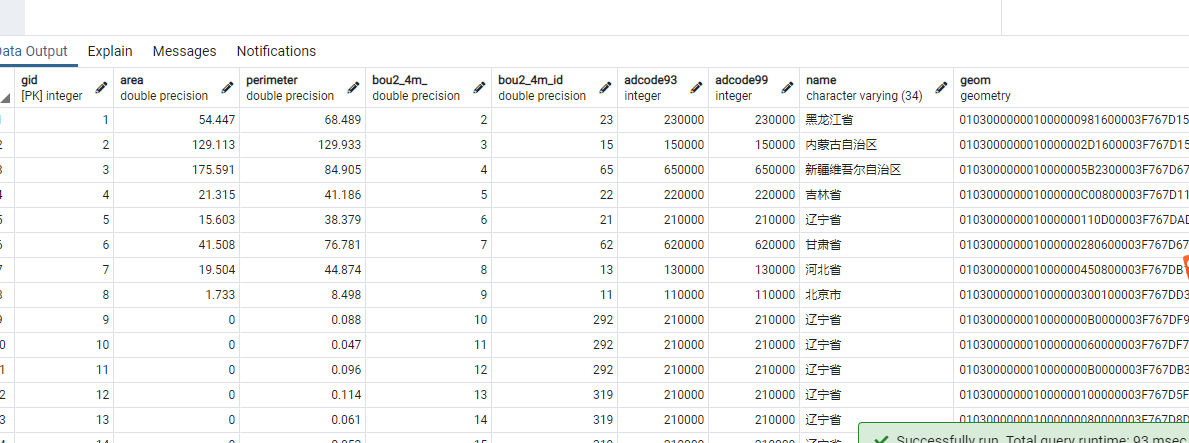The image size is (1189, 443).
Task: Open the Explain tab
Action: (x=110, y=51)
